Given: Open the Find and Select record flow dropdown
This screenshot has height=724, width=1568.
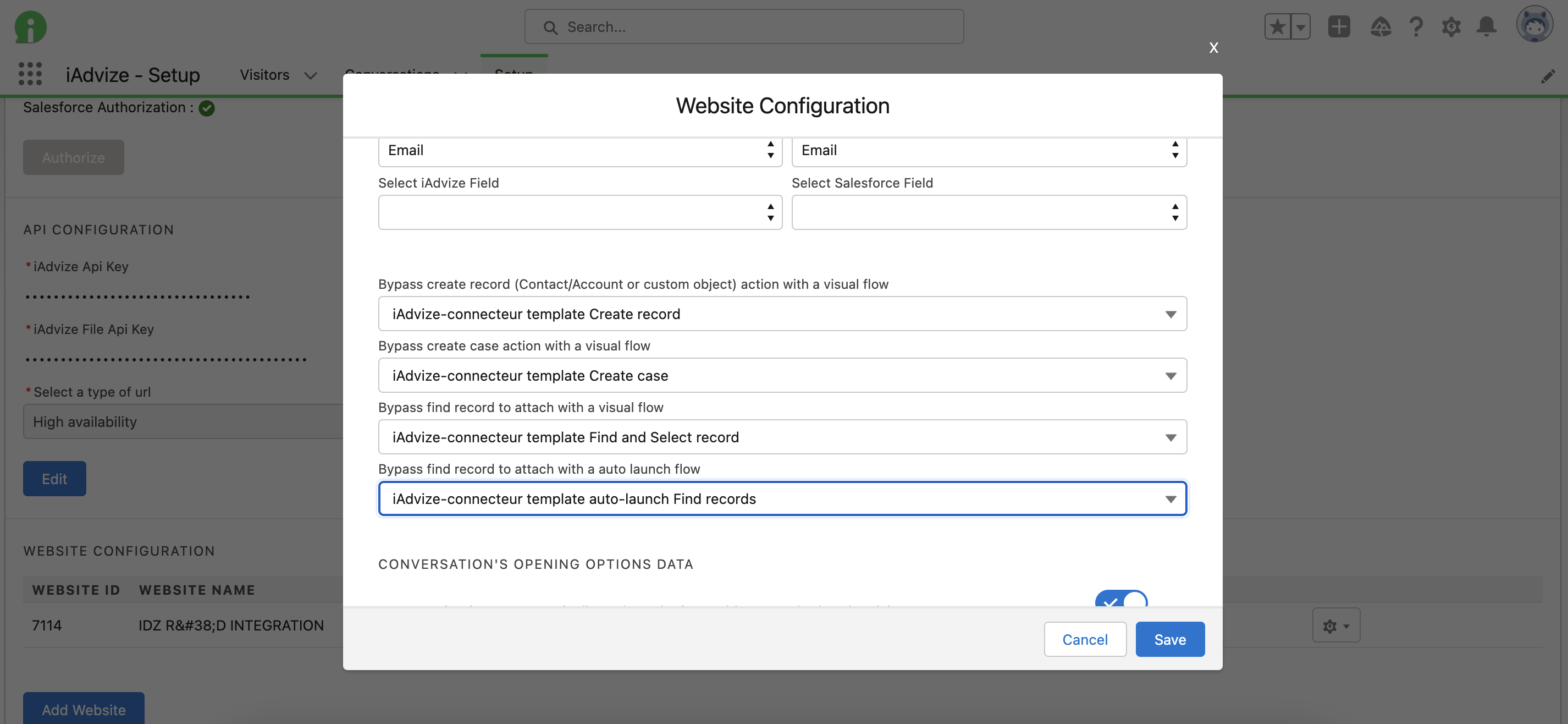Looking at the screenshot, I should coord(782,437).
